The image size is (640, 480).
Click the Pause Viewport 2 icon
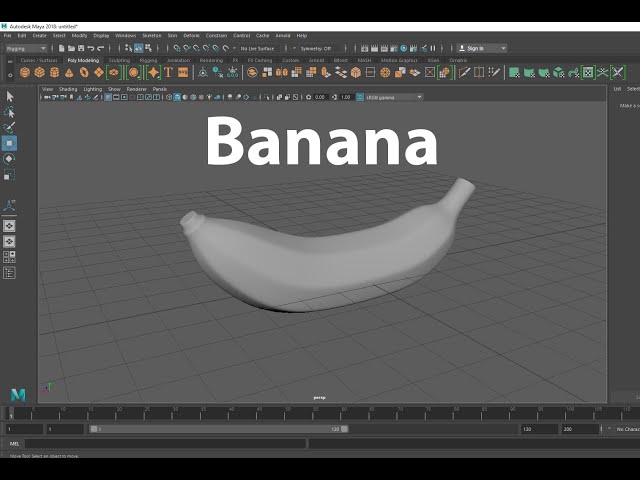(x=433, y=48)
